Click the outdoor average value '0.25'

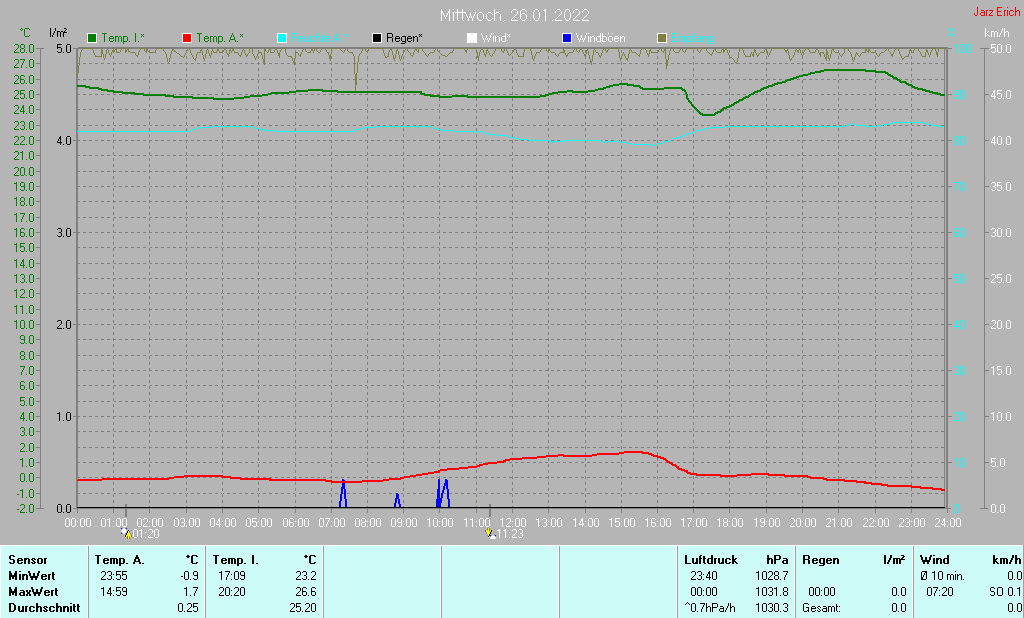coord(187,608)
